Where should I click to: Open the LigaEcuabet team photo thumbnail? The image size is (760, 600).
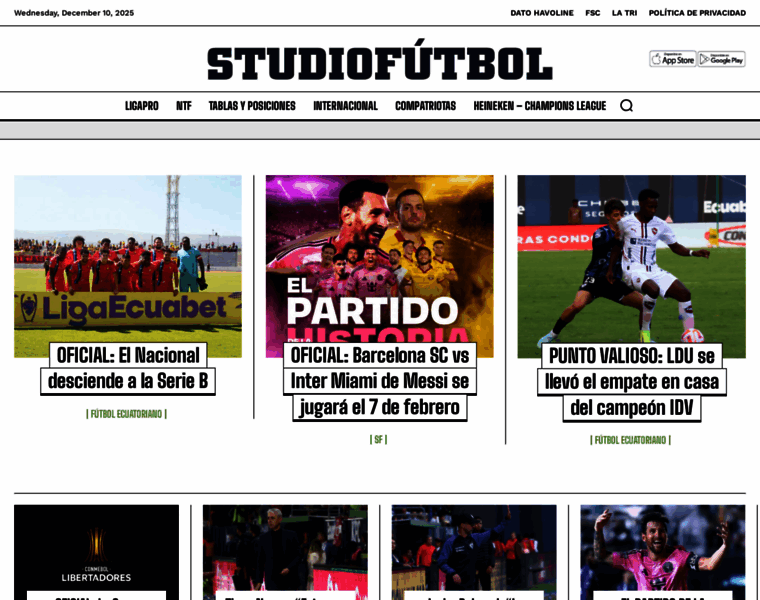pyautogui.click(x=128, y=267)
